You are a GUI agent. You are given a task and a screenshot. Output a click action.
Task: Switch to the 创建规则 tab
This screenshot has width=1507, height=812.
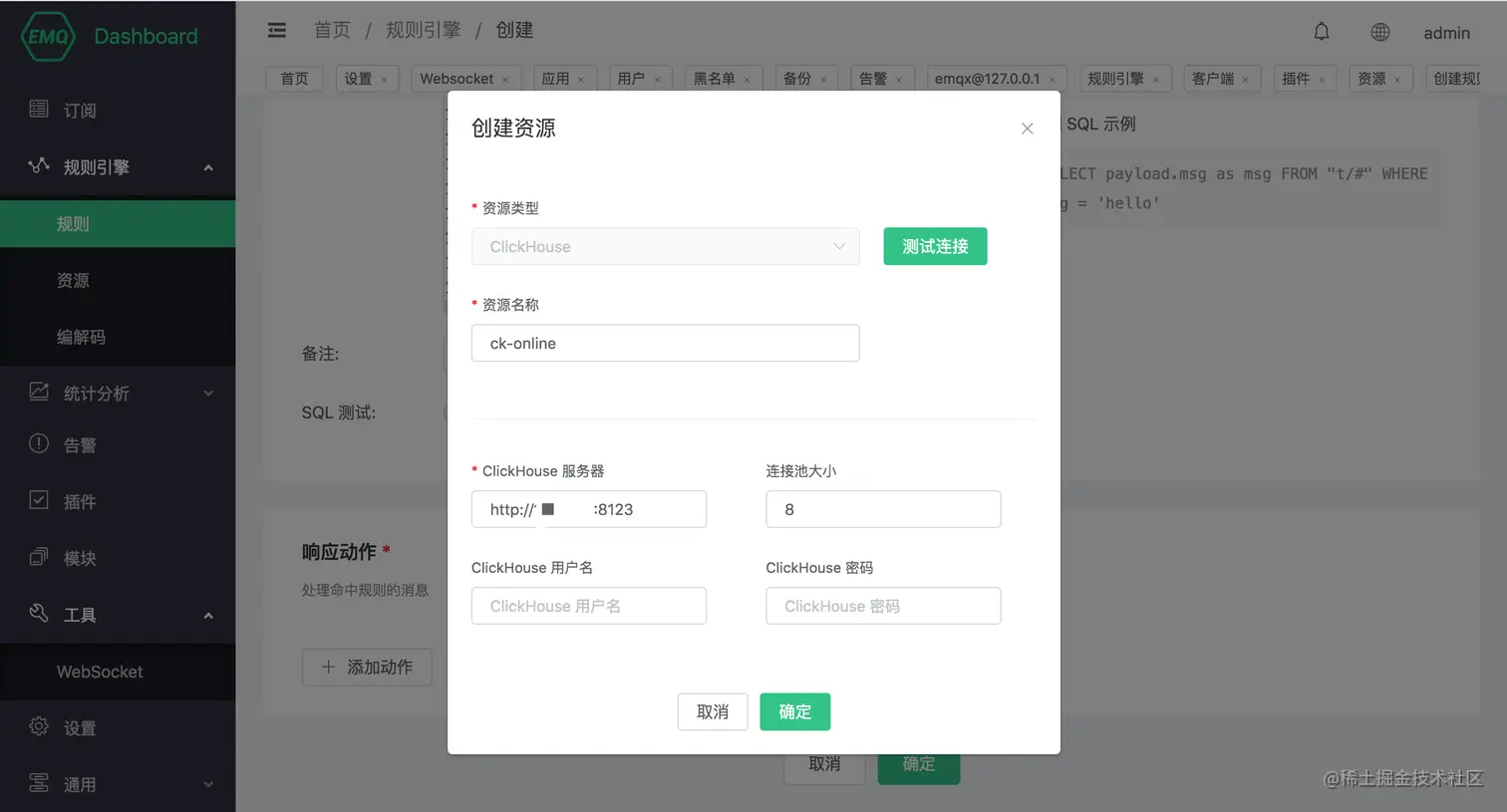coord(1455,79)
